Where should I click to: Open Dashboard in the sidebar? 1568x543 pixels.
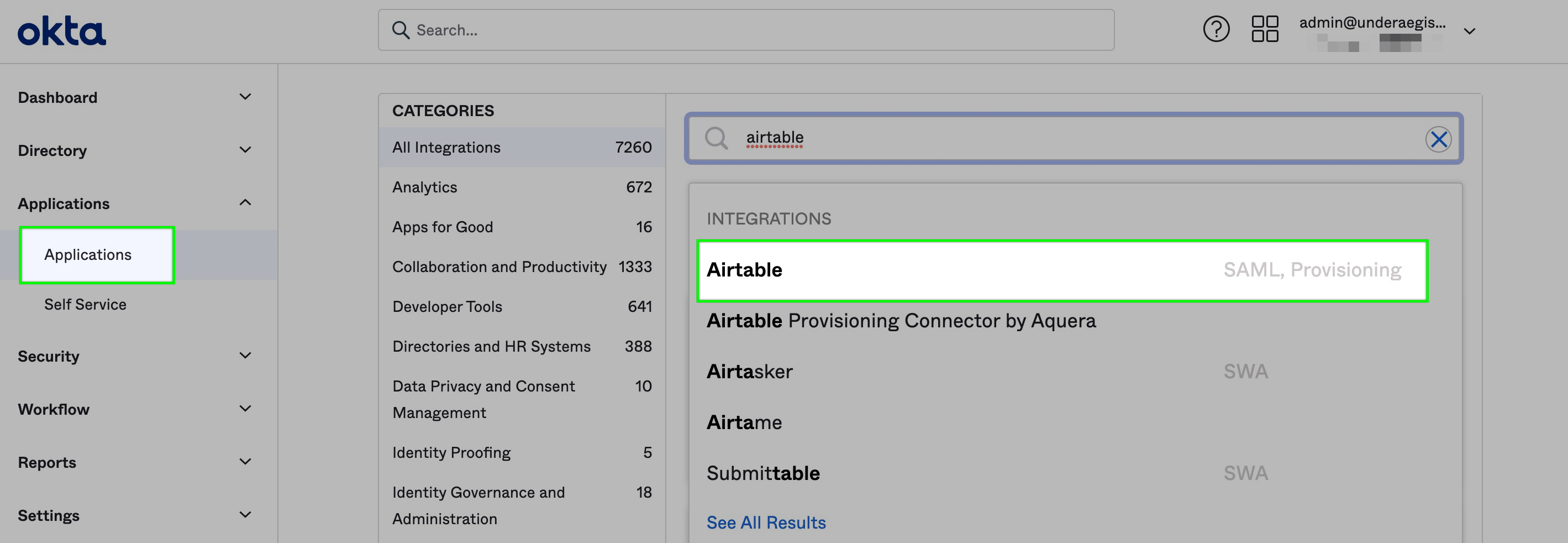pyautogui.click(x=57, y=97)
